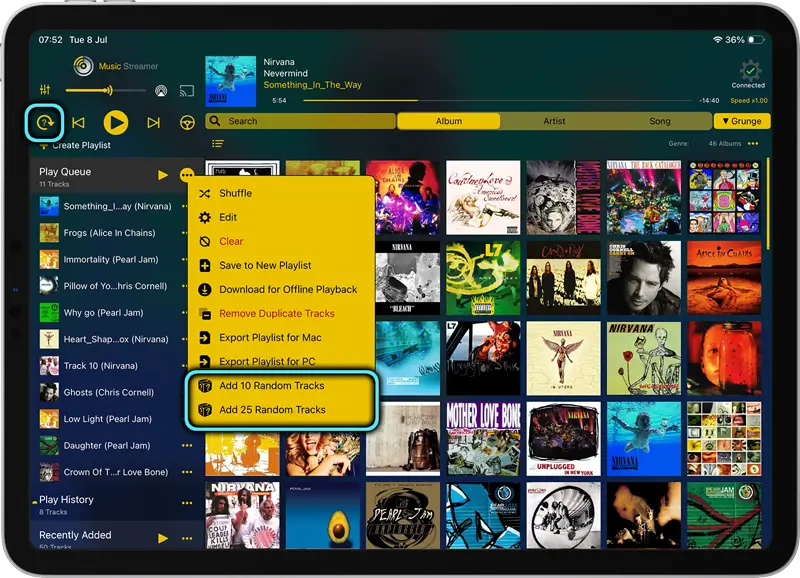
Task: Open Play History options dots
Action: 187,503
